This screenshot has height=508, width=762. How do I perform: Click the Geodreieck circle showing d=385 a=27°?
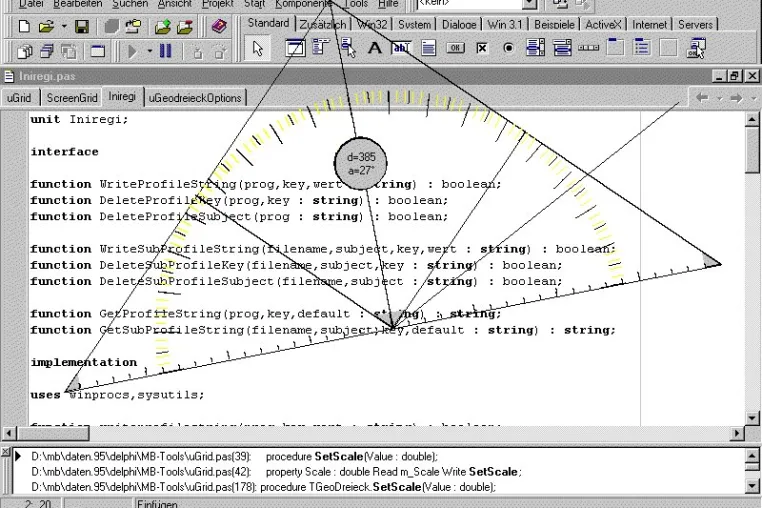coord(361,163)
